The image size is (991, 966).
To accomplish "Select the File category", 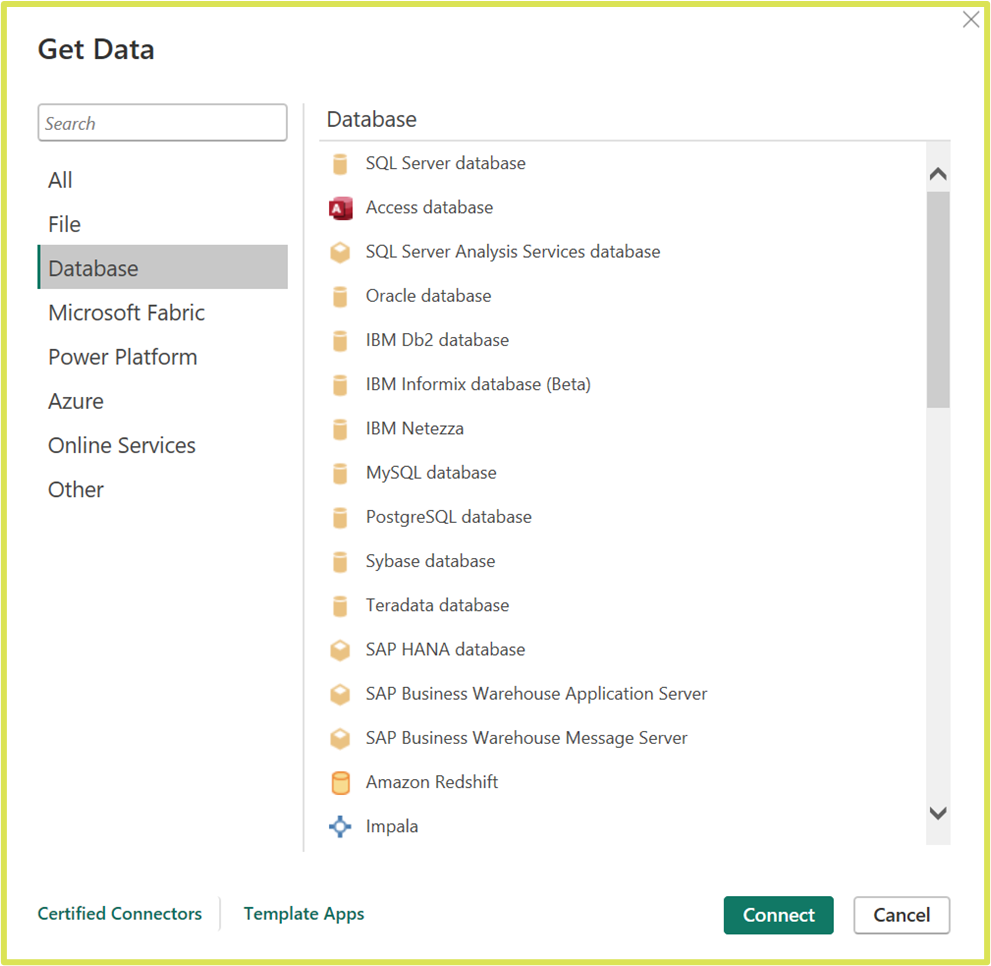I will 162,224.
